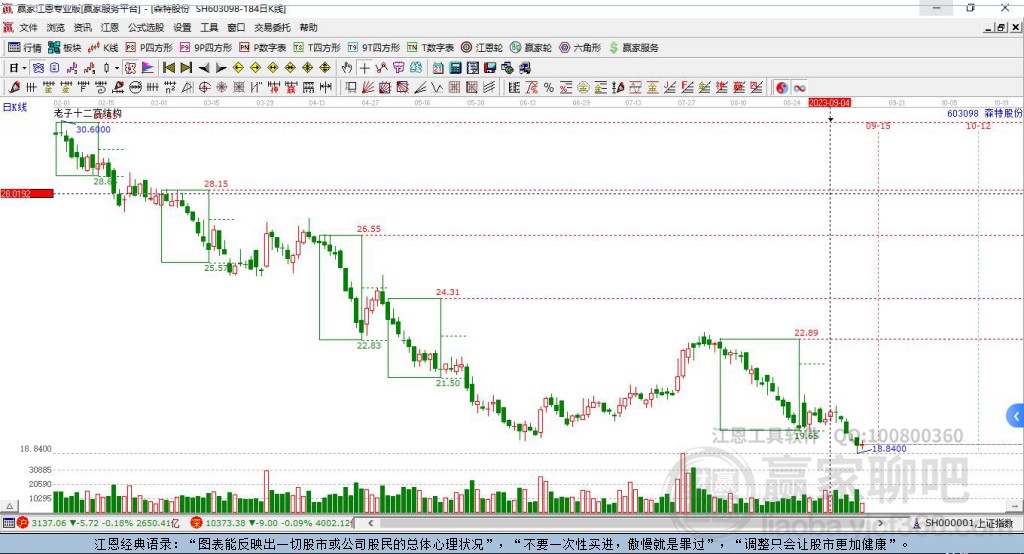Click the 日K线 period label
Image resolution: width=1024 pixels, height=554 pixels.
(15, 107)
